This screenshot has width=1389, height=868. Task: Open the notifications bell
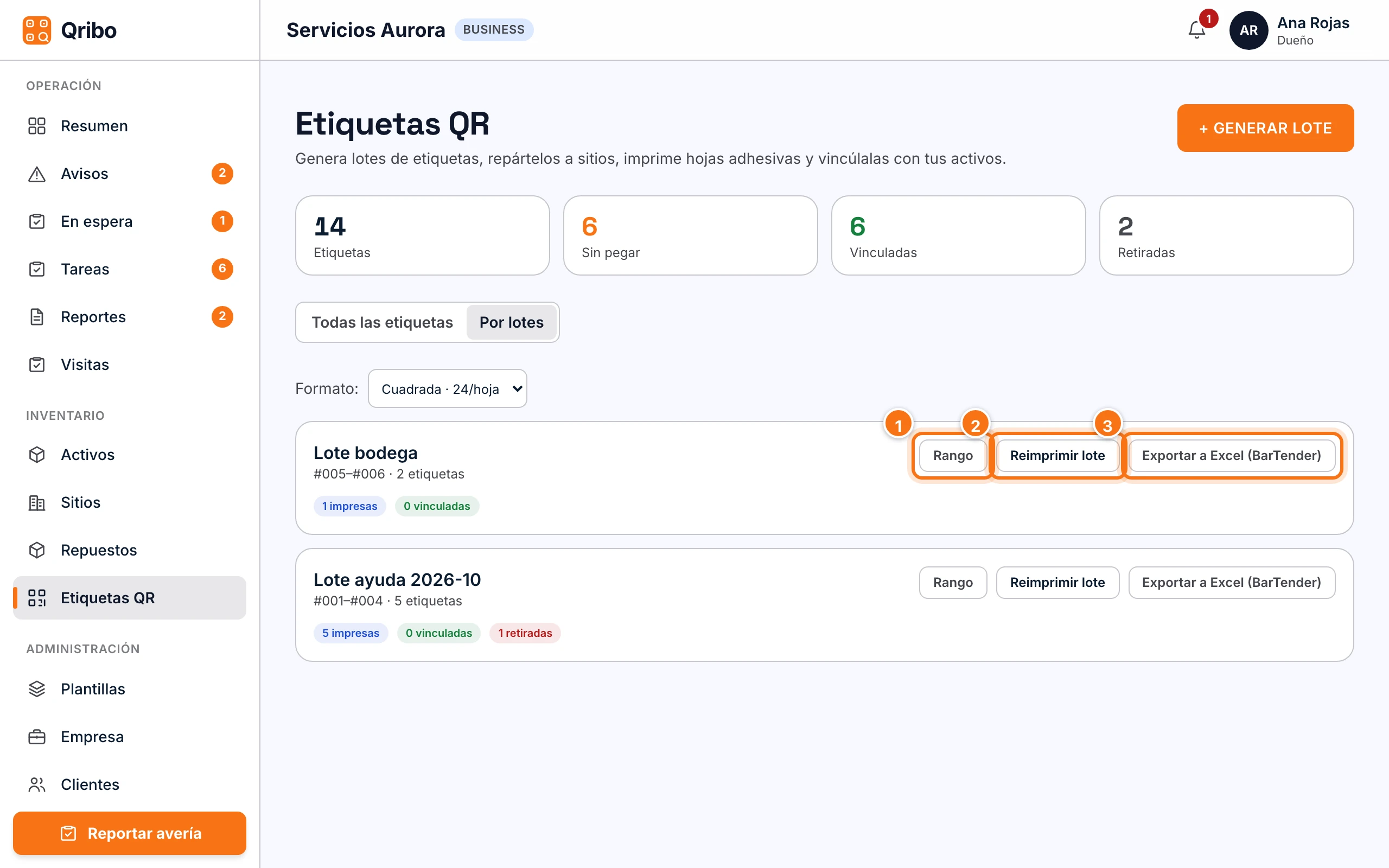(1197, 30)
